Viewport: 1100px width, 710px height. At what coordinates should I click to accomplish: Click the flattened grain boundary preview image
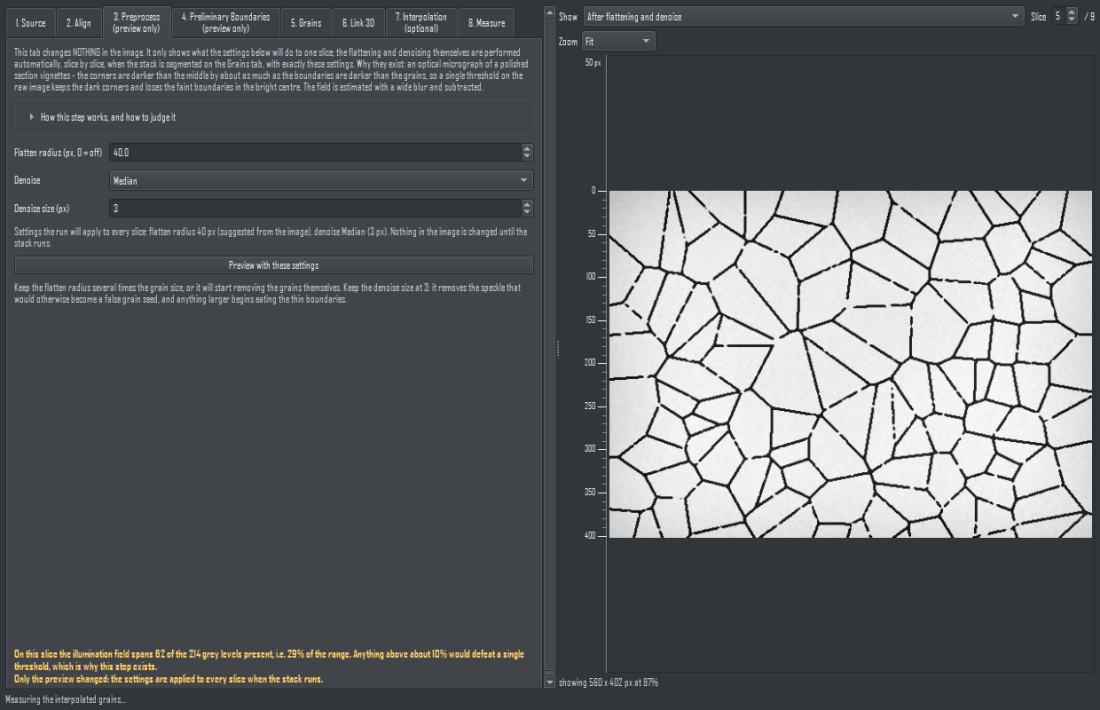(x=850, y=364)
